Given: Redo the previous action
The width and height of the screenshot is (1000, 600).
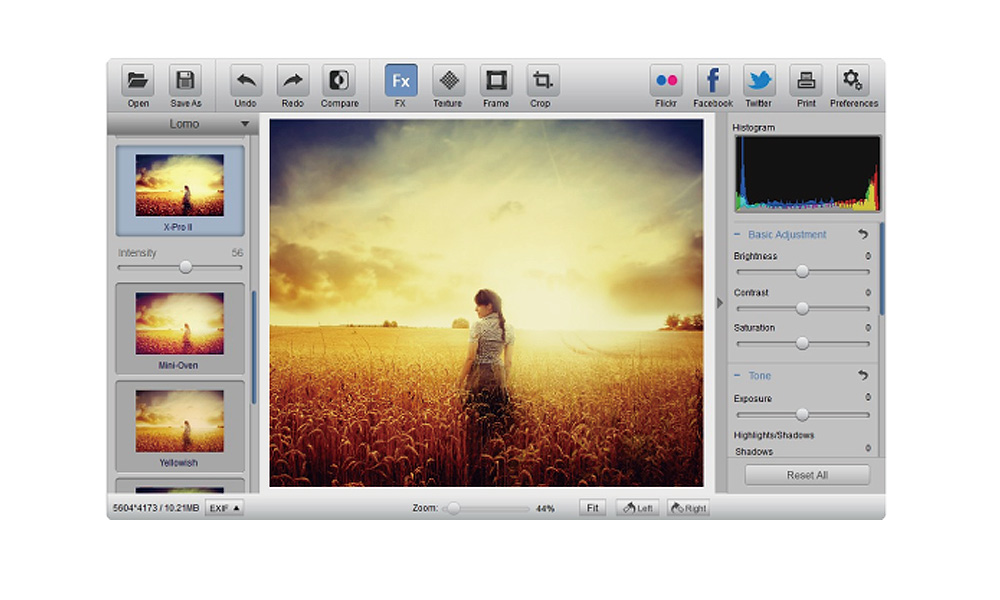Looking at the screenshot, I should tap(292, 81).
